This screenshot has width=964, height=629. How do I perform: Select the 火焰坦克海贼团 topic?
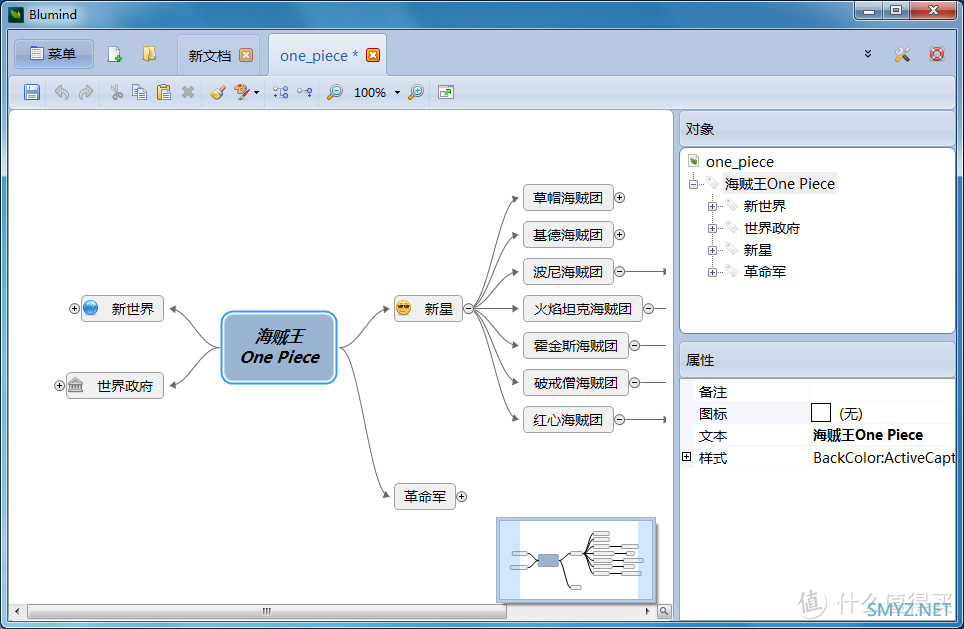tap(583, 309)
